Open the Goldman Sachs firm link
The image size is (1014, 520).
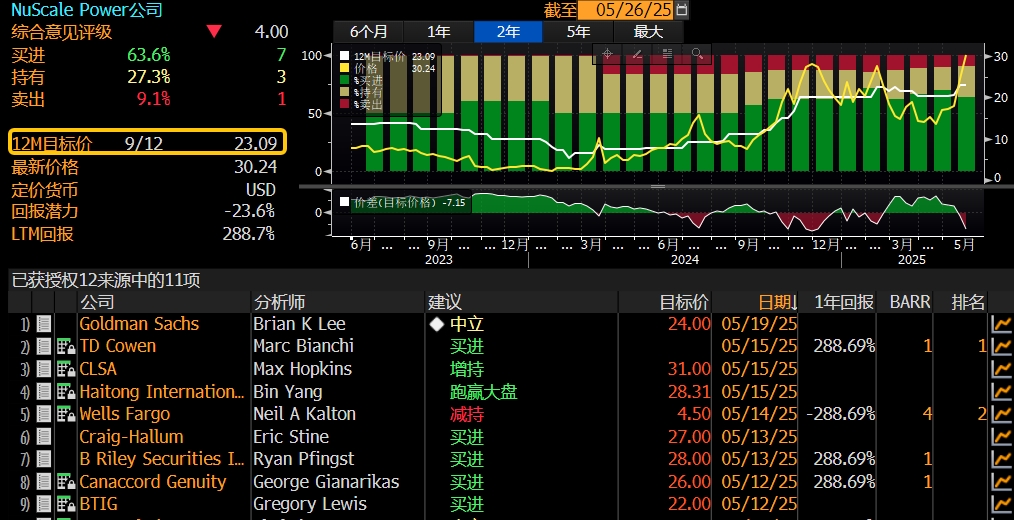point(139,324)
